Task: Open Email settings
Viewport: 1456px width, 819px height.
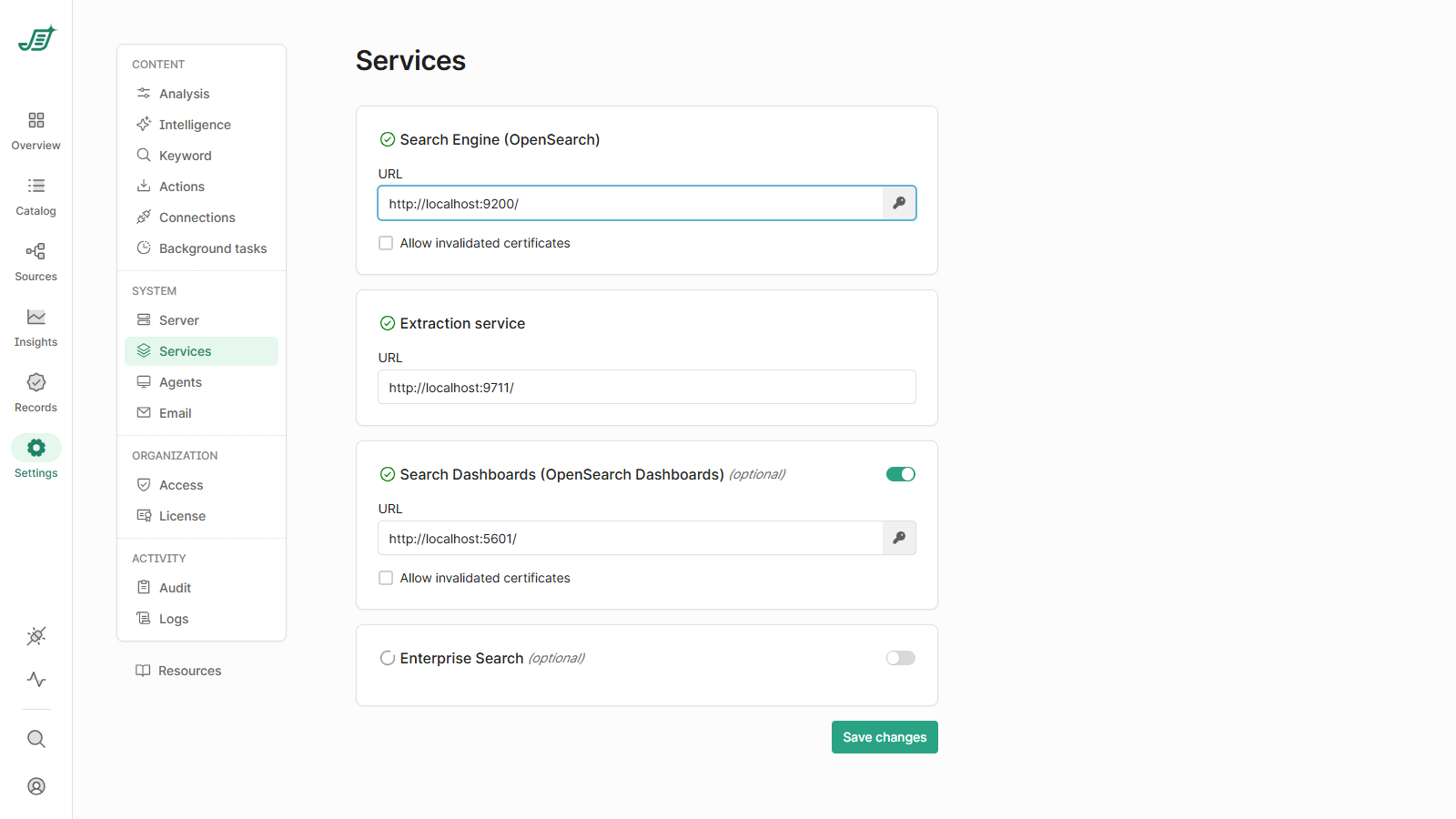Action: [201, 413]
